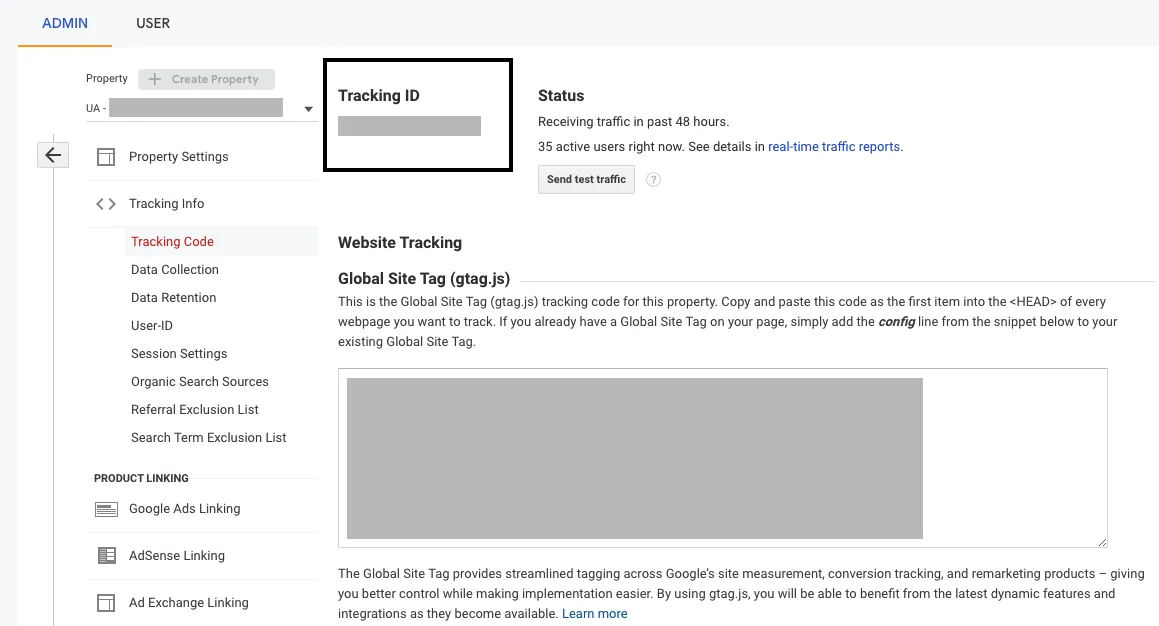Open the property selector dropdown arrow

click(308, 109)
